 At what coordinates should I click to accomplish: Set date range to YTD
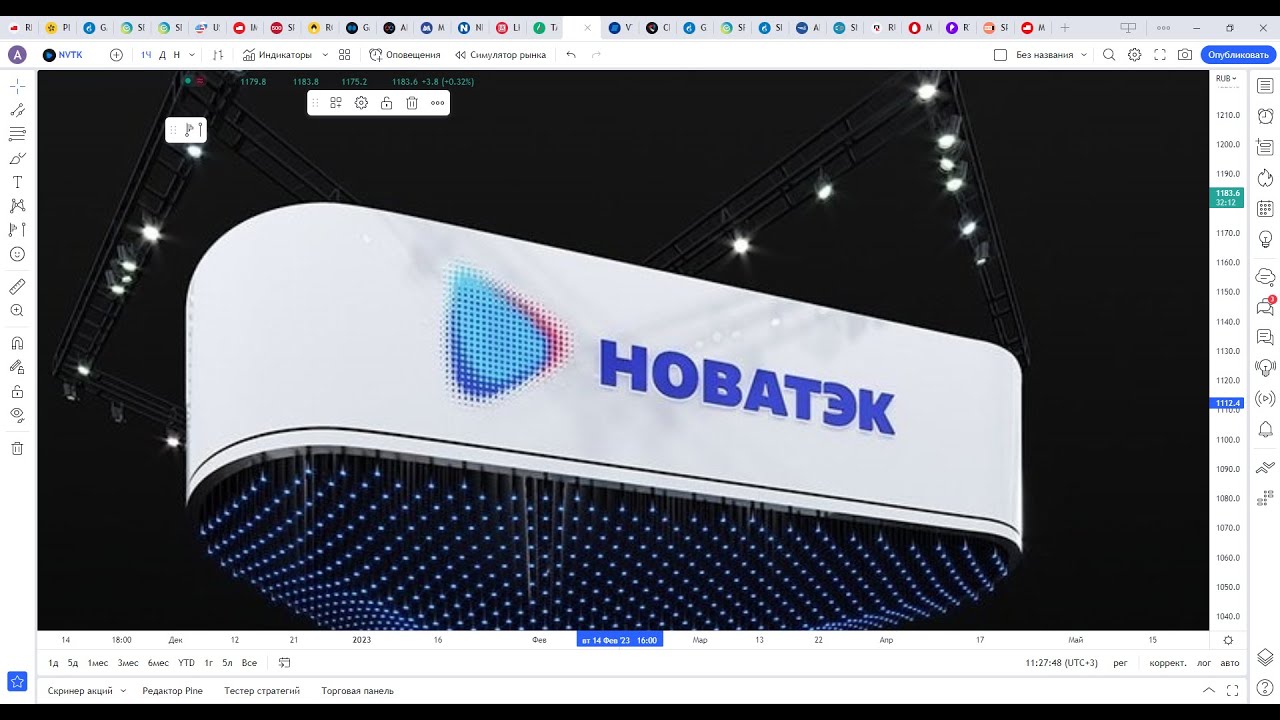click(x=186, y=663)
